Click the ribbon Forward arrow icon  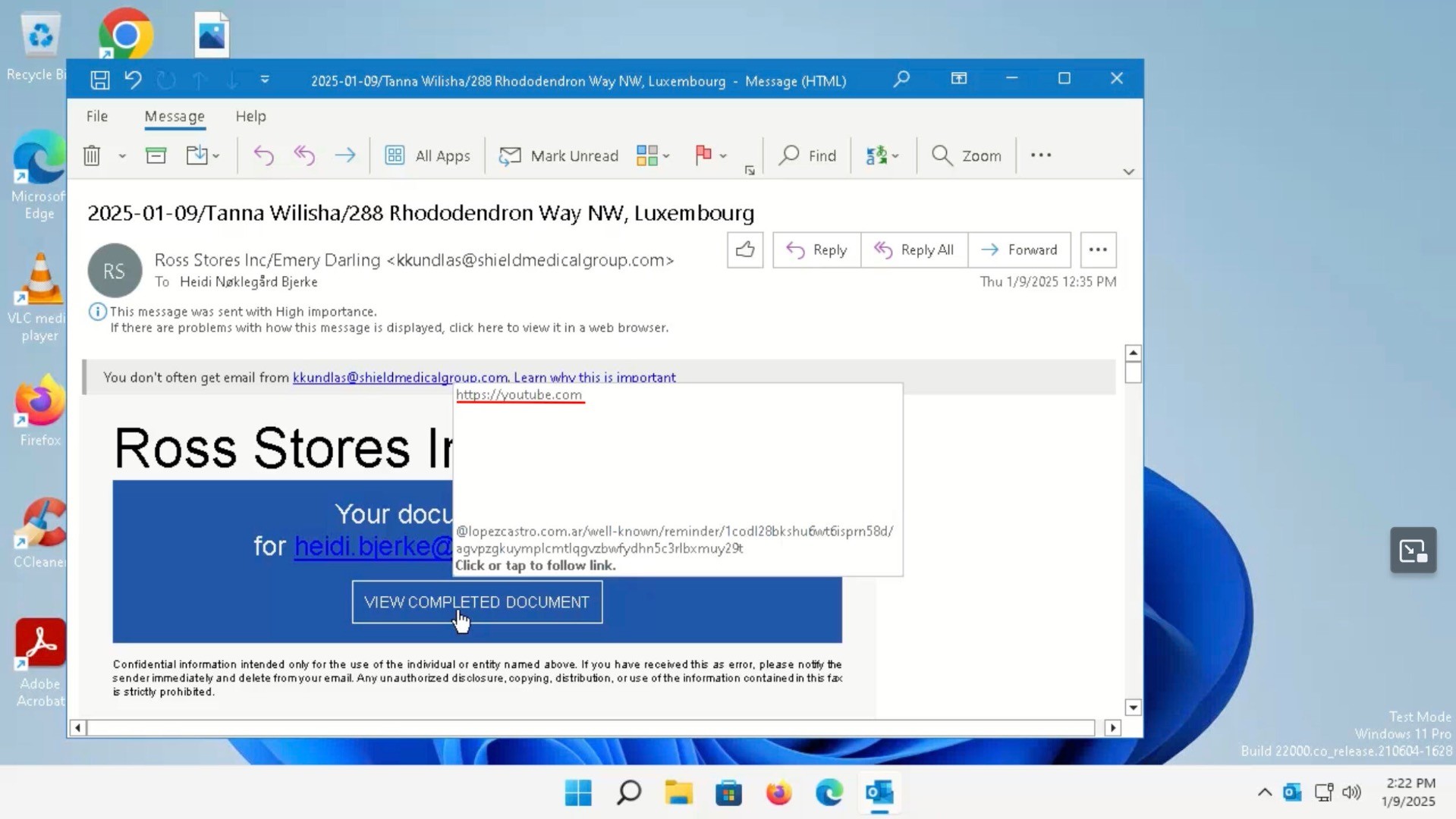coord(345,155)
